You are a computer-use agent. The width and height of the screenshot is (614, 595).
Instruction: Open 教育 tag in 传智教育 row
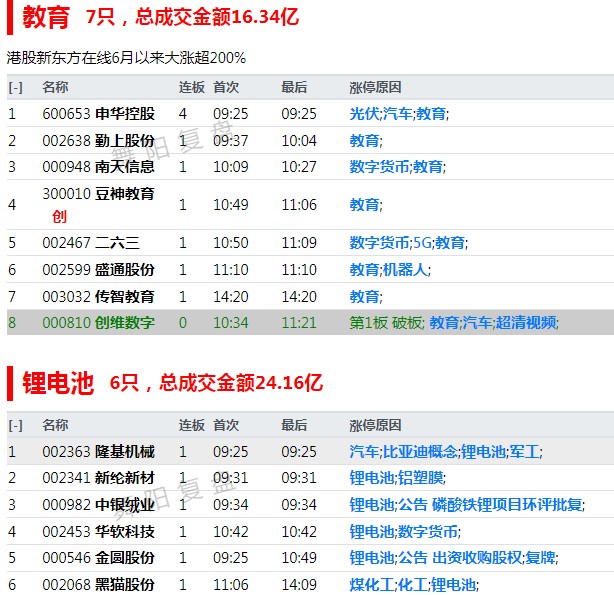[x=364, y=297]
